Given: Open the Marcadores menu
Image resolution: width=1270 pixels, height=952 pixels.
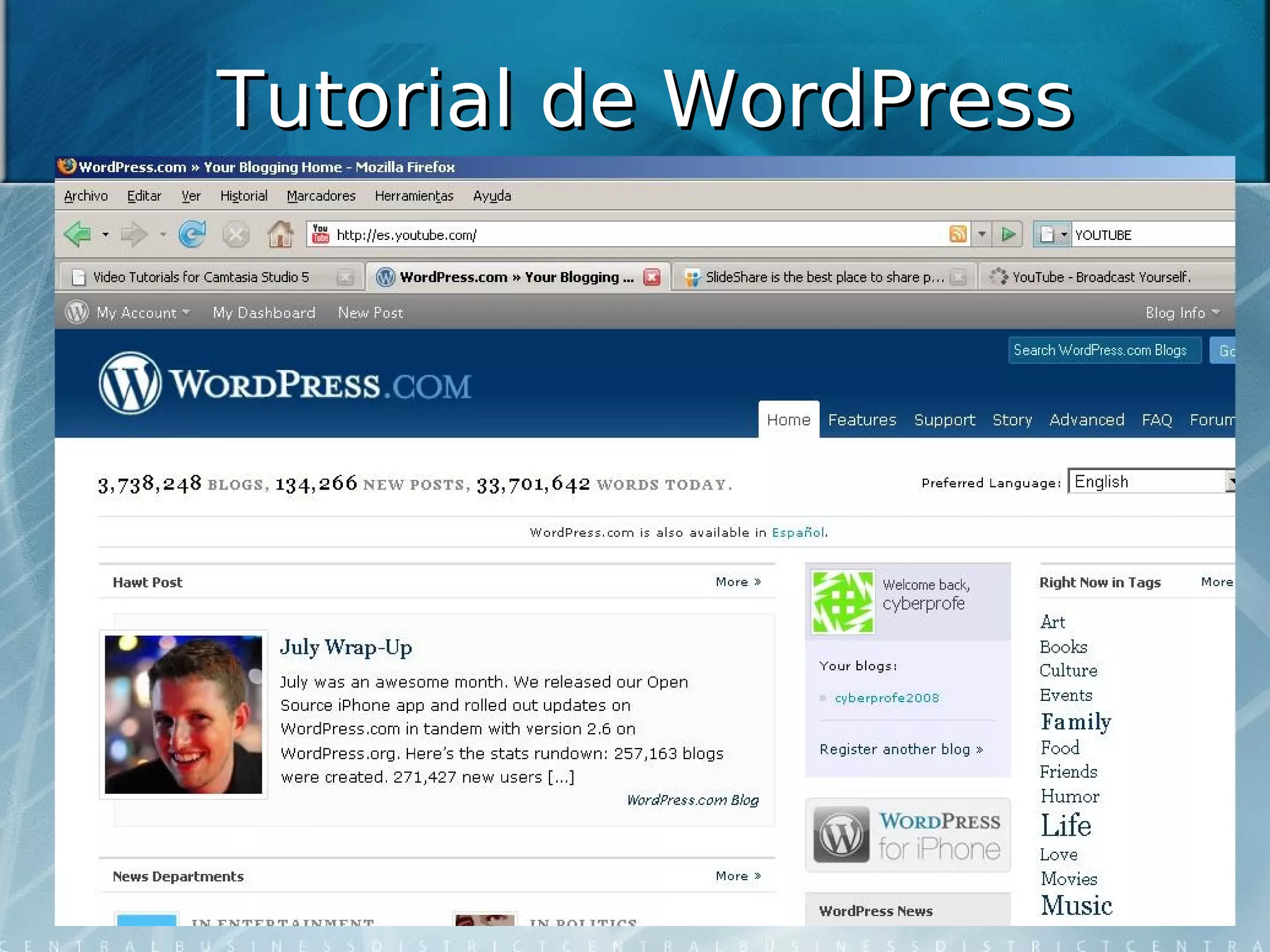Looking at the screenshot, I should coord(321,196).
